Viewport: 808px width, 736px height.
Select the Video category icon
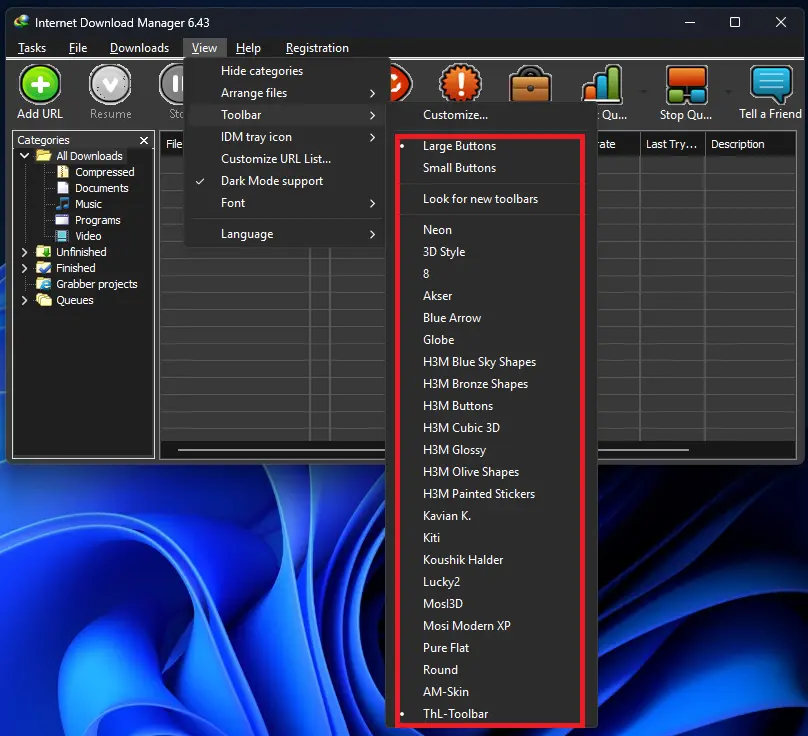coord(62,236)
